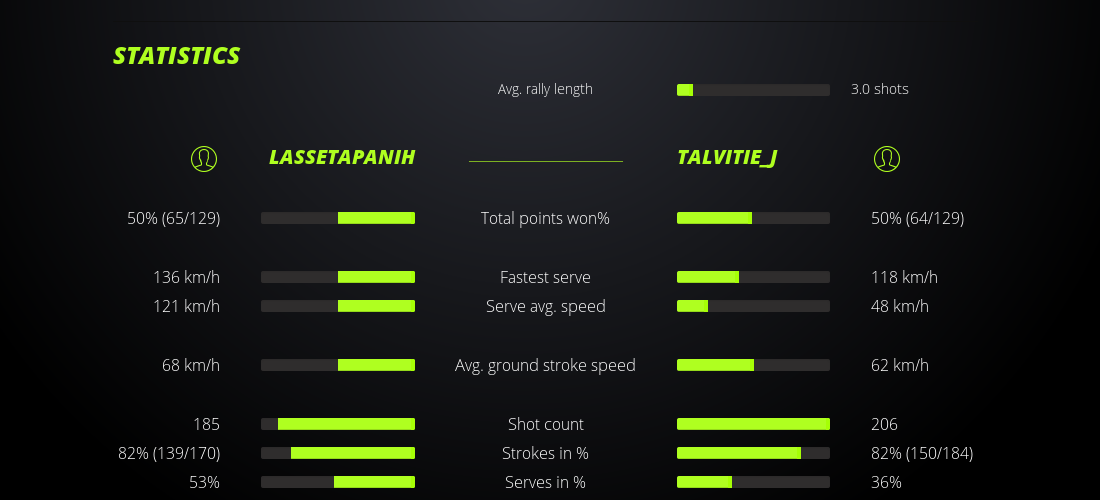This screenshot has height=500, width=1100.
Task: Click the STATISTICS heading
Action: click(177, 56)
